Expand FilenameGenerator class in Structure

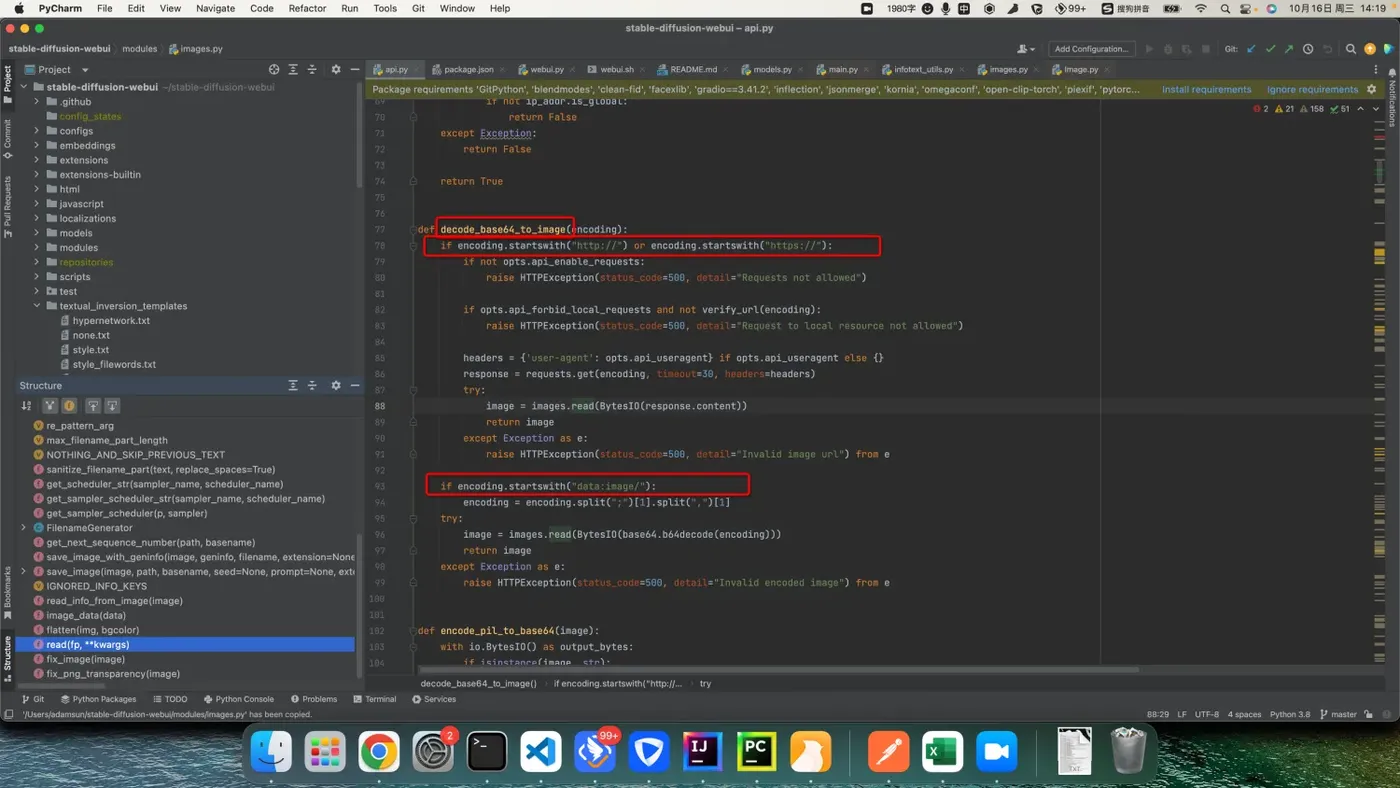pyautogui.click(x=23, y=528)
